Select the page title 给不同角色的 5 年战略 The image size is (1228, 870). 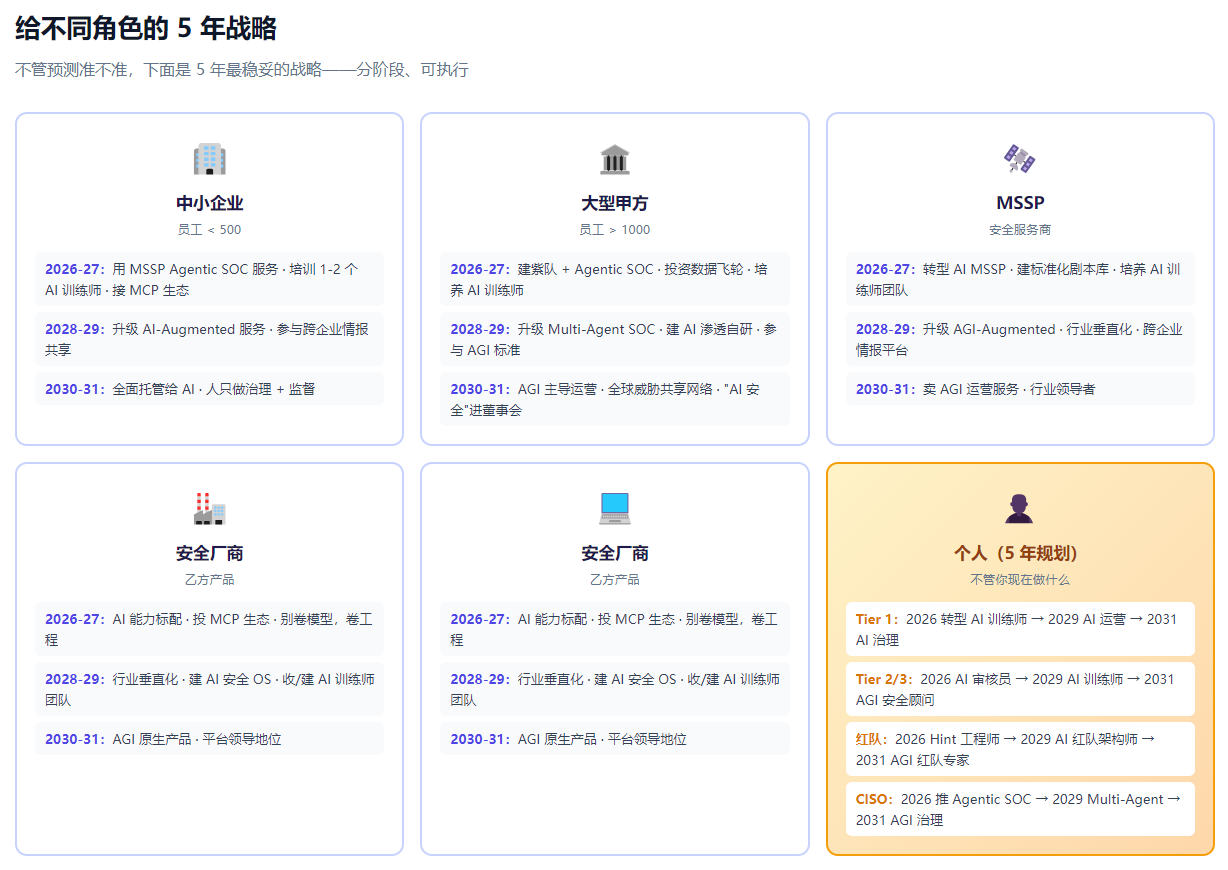tap(146, 28)
